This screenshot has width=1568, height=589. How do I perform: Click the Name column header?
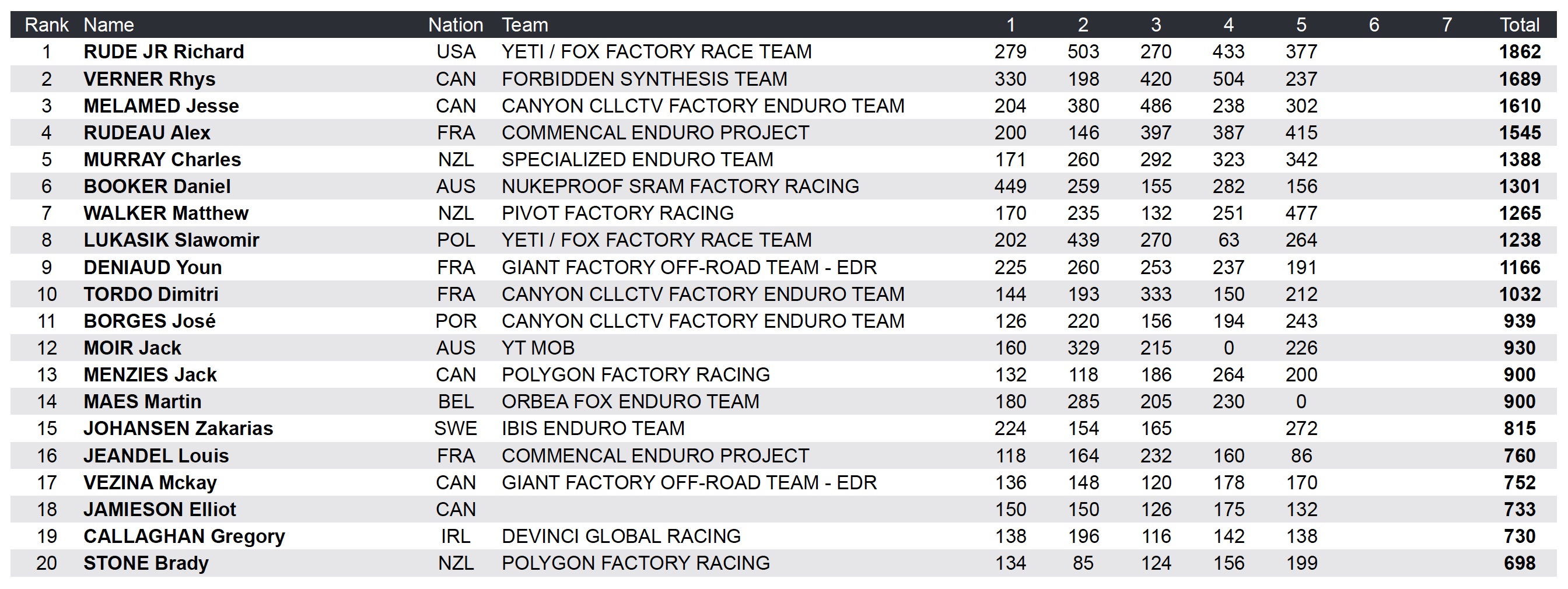point(108,25)
